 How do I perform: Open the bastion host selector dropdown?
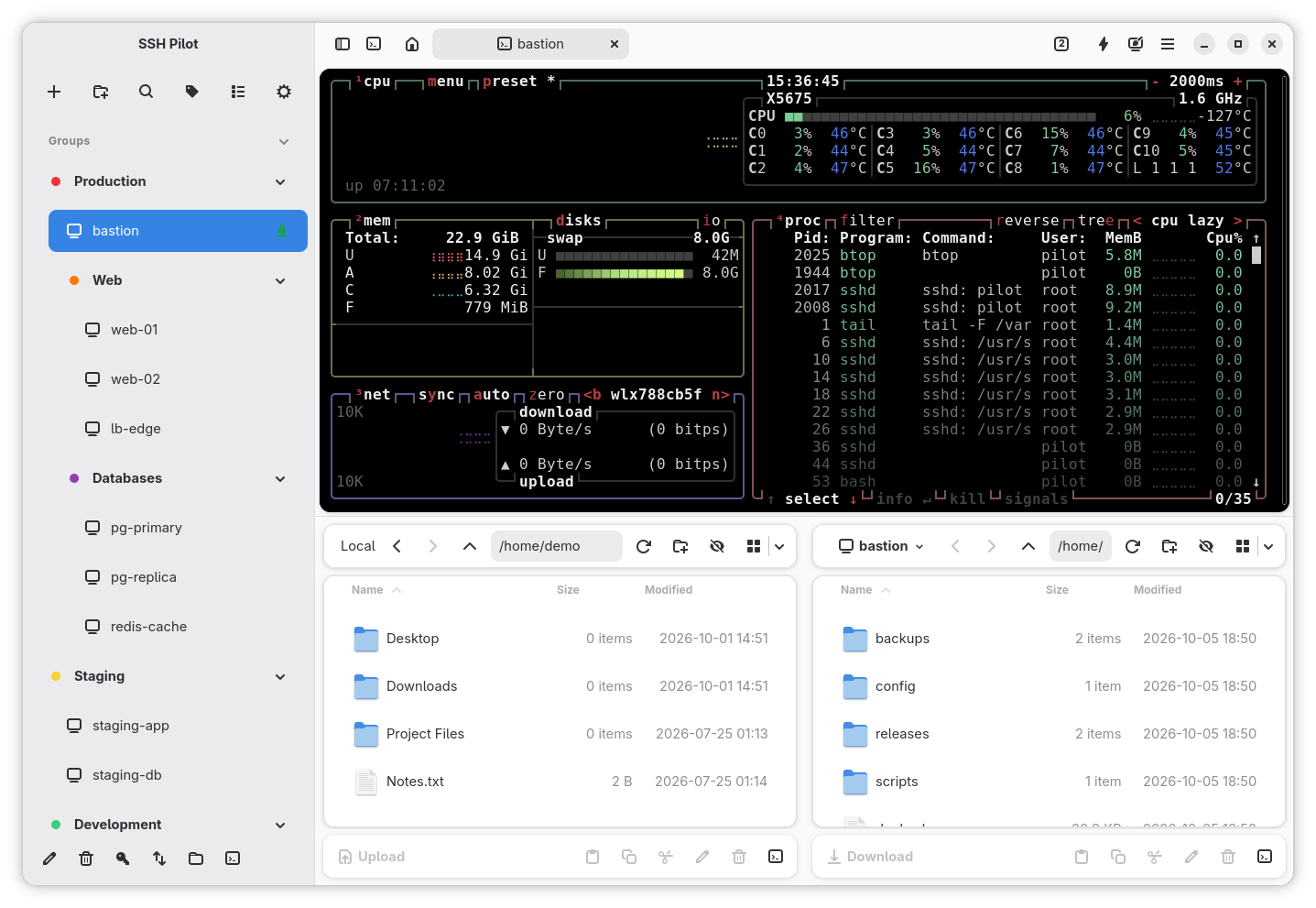click(881, 546)
